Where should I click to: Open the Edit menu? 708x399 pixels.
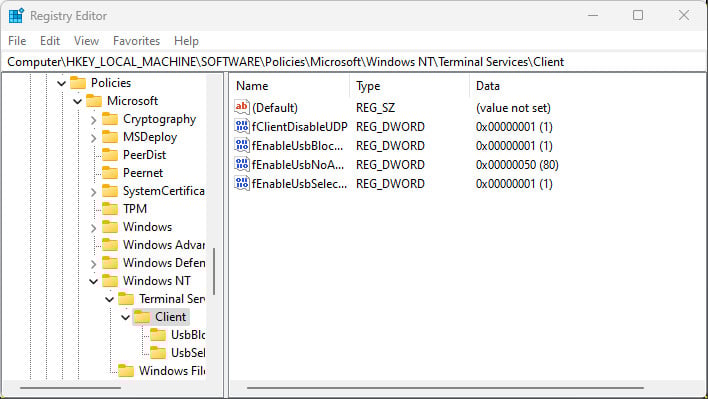click(x=50, y=41)
